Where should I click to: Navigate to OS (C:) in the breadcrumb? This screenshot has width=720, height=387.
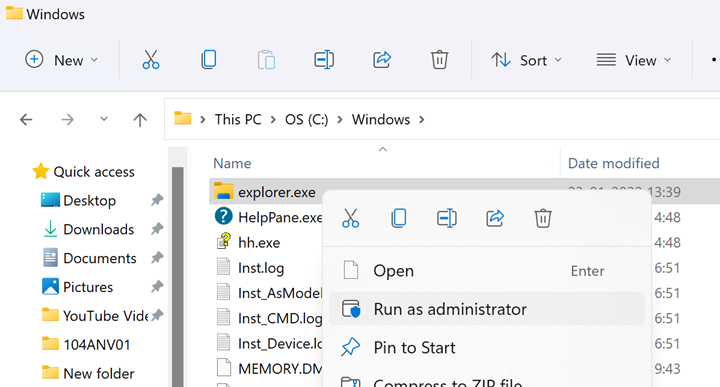pos(307,119)
